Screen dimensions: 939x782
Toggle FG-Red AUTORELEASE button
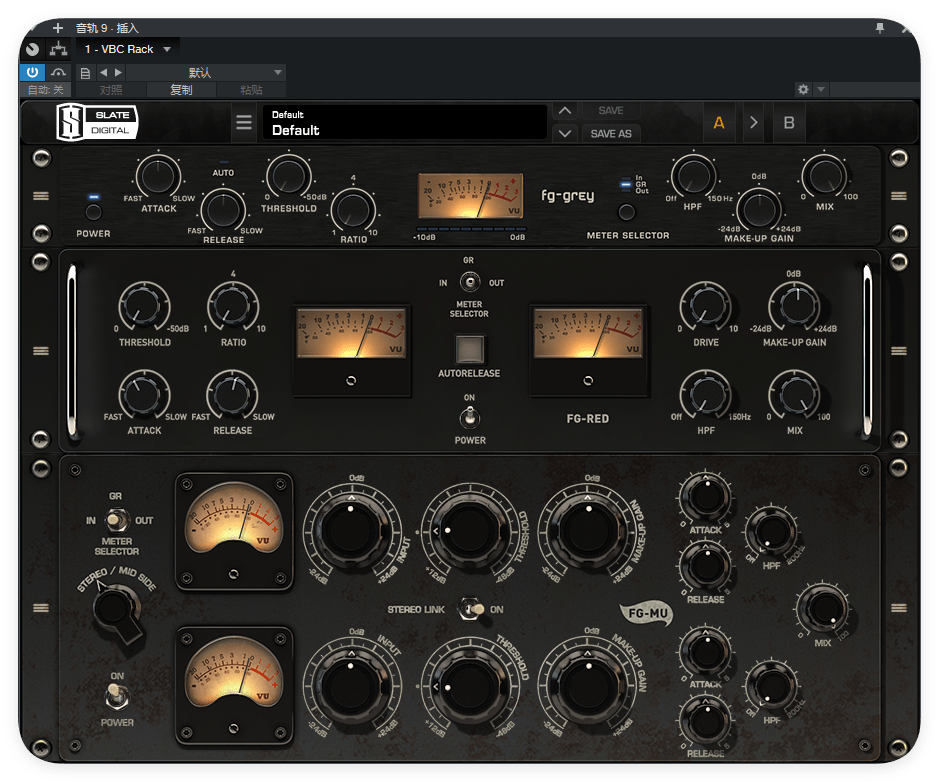point(470,349)
